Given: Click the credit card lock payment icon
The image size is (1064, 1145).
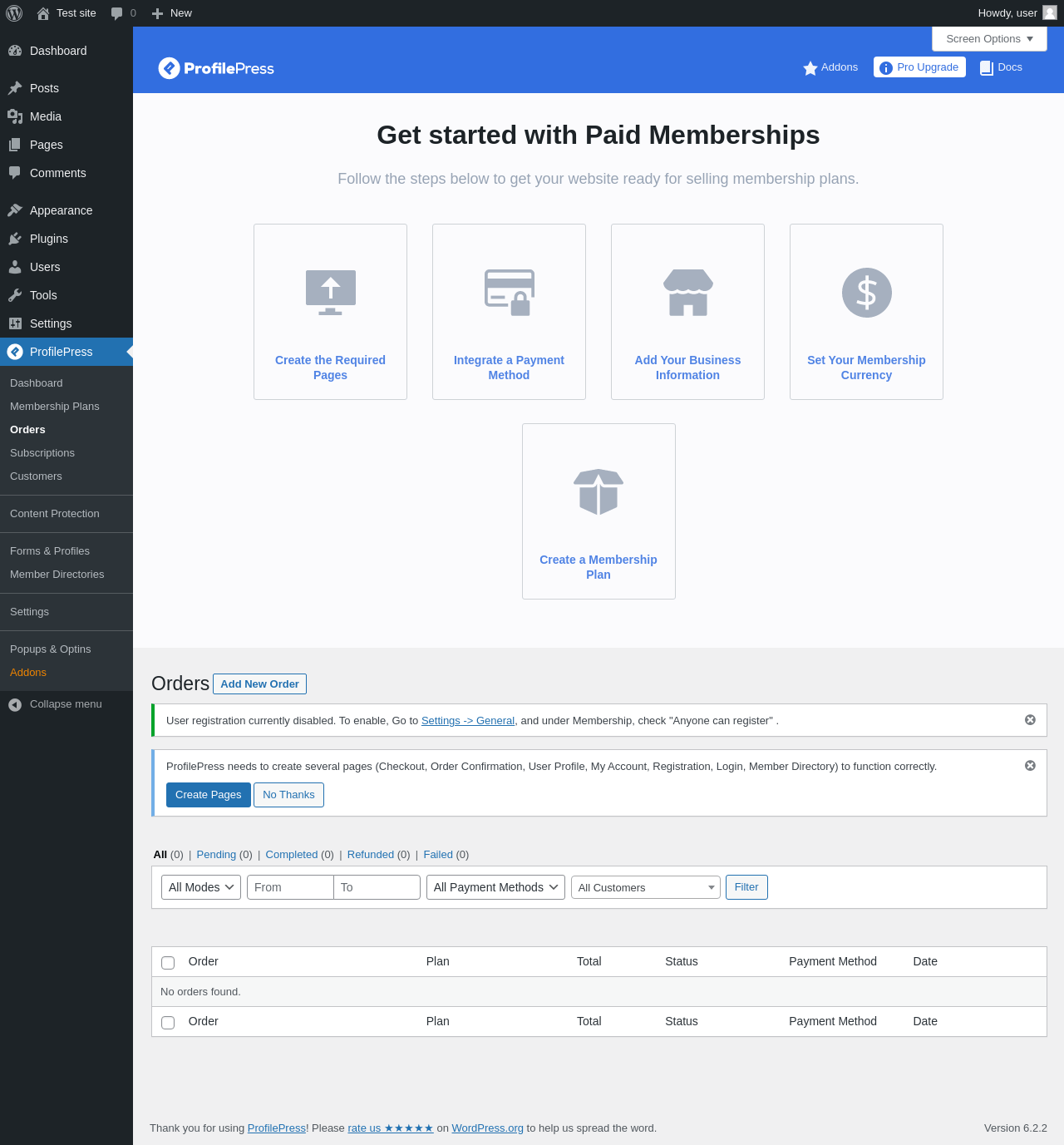Looking at the screenshot, I should pyautogui.click(x=509, y=293).
